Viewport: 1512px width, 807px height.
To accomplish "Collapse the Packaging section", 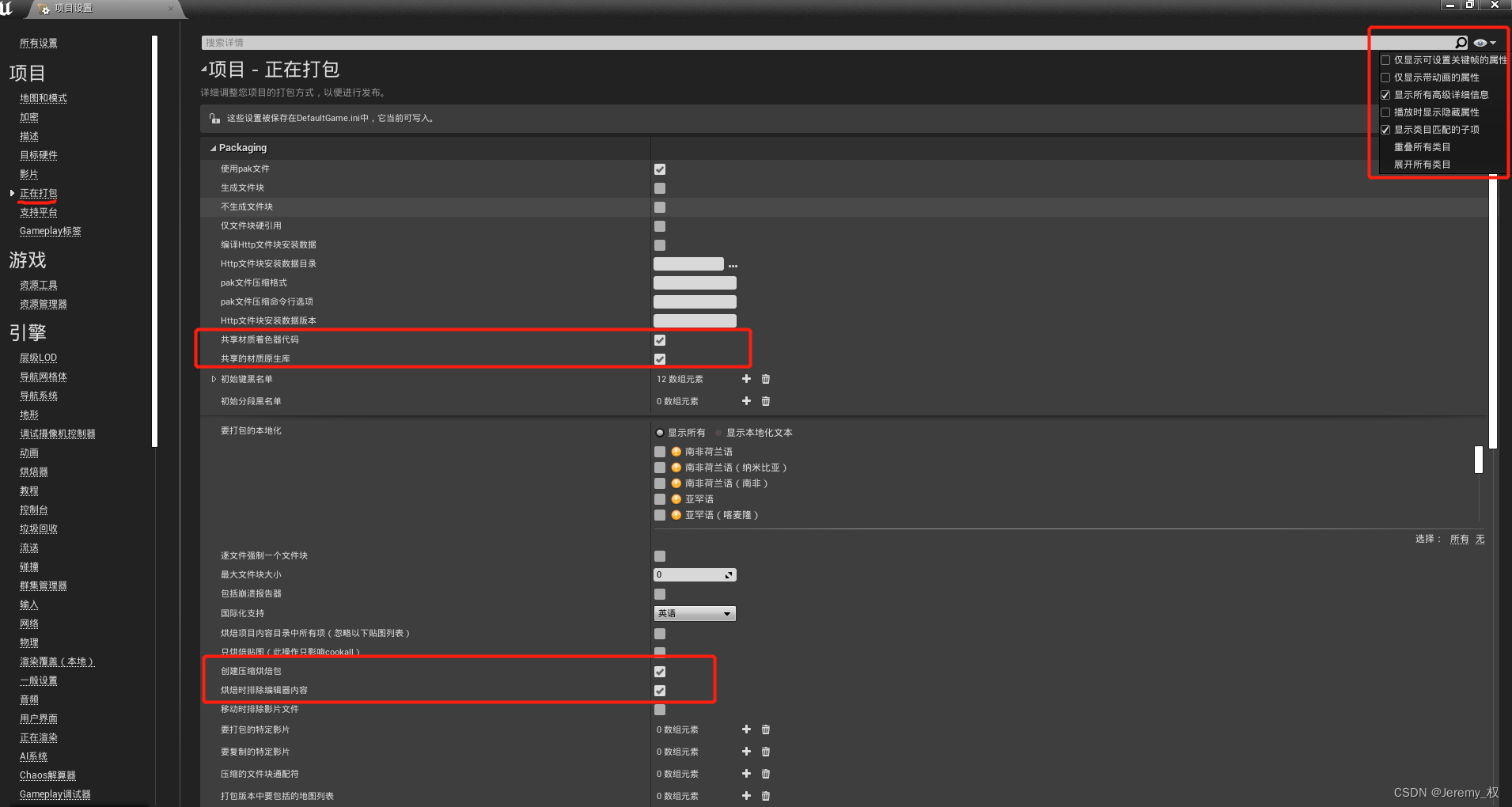I will tap(213, 148).
